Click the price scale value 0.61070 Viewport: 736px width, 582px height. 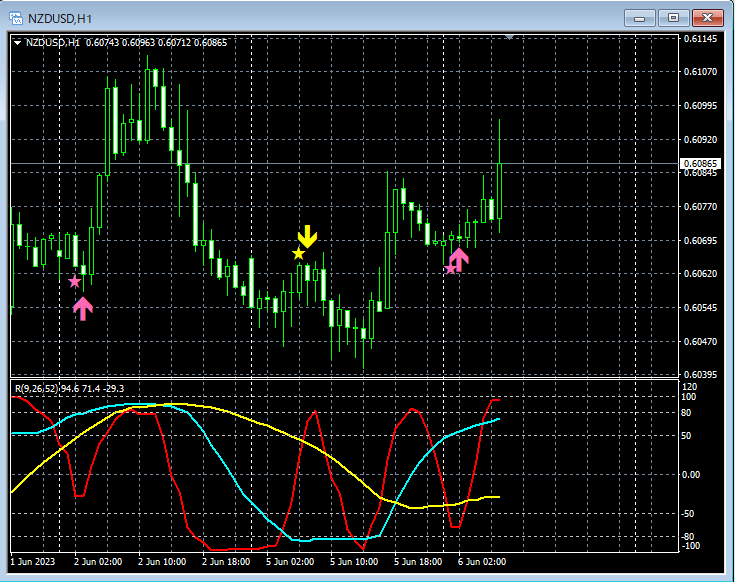[x=700, y=71]
